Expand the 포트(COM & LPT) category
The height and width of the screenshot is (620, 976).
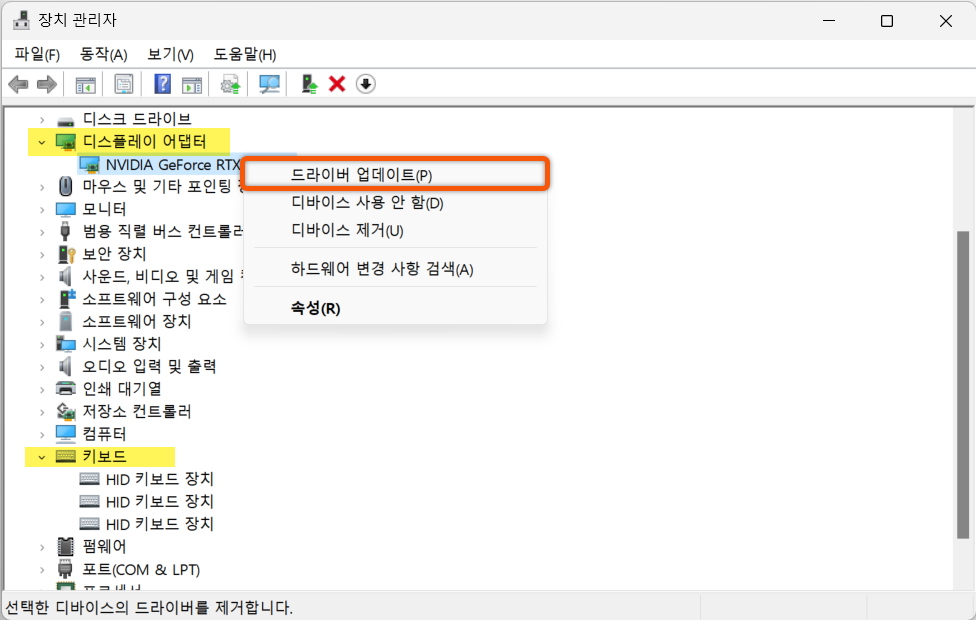[40, 568]
